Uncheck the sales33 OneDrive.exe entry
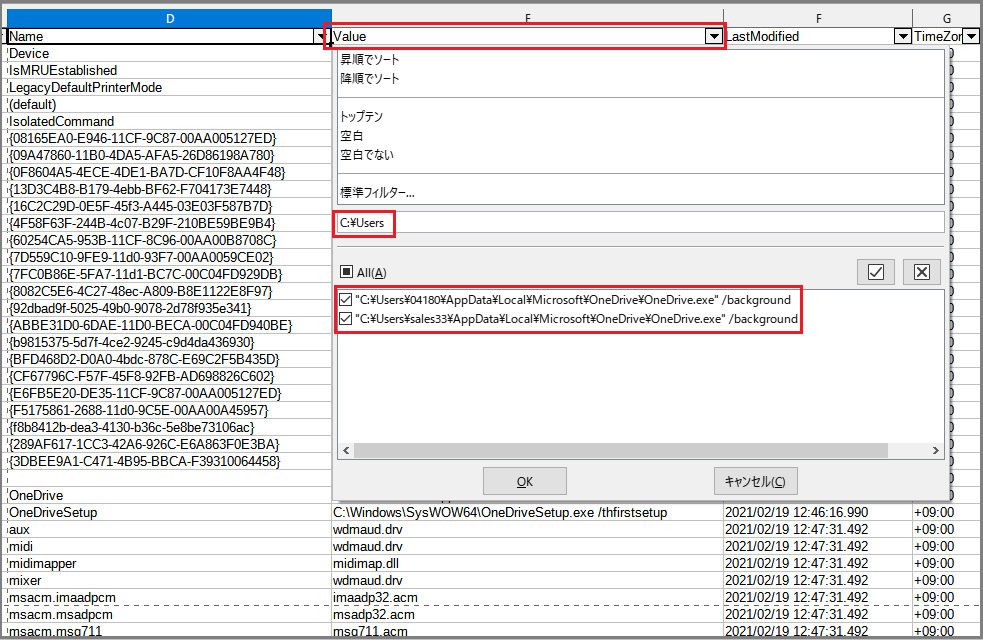 coord(345,319)
